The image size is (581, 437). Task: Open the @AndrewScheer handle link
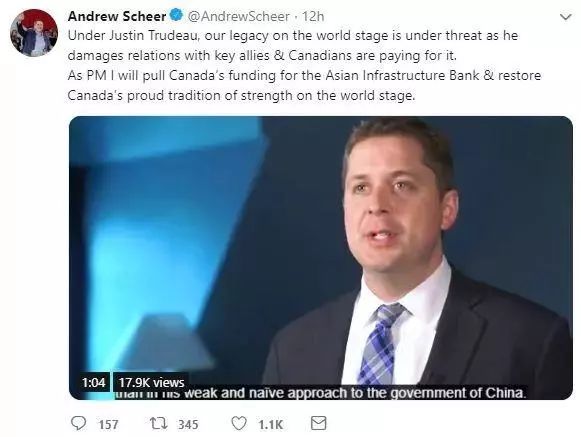point(239,17)
